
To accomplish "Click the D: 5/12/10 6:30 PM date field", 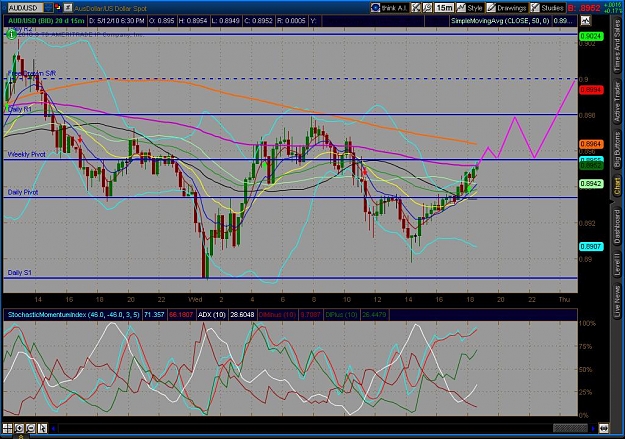I will [x=116, y=21].
